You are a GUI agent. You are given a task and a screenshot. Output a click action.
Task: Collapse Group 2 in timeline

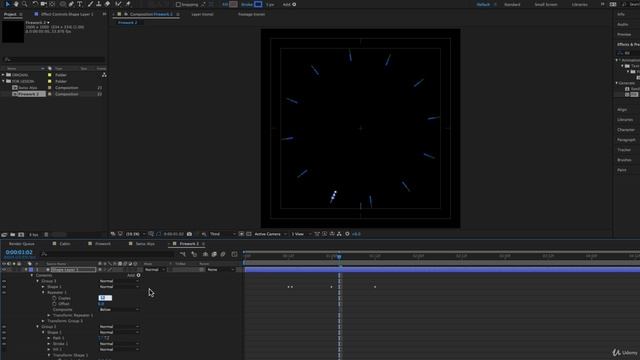(38, 327)
